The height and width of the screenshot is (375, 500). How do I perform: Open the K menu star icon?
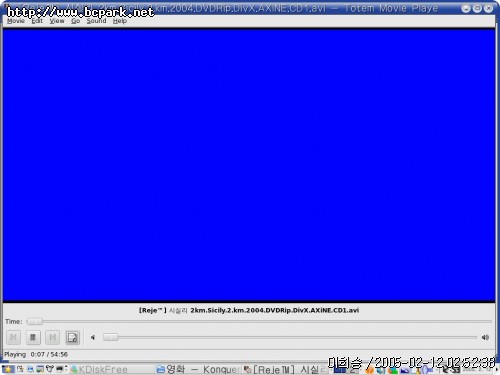point(8,369)
